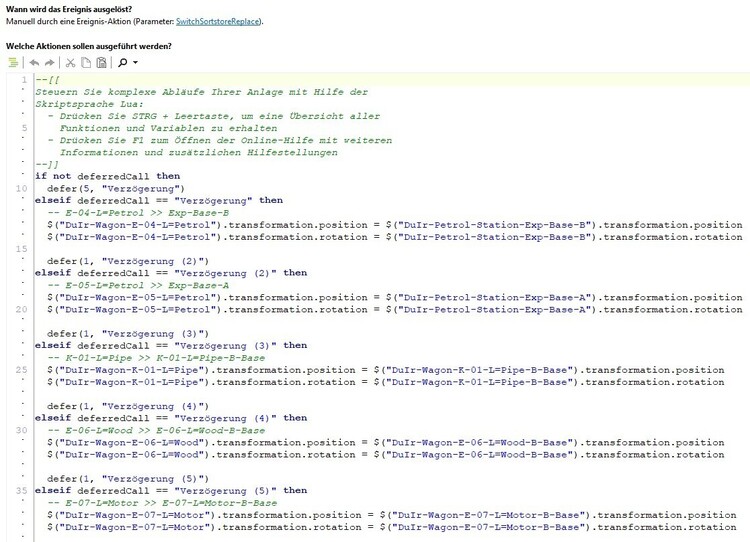Click E-06-L=Wood transformation.rotation assignment line
This screenshot has width=750, height=542.
(x=386, y=454)
